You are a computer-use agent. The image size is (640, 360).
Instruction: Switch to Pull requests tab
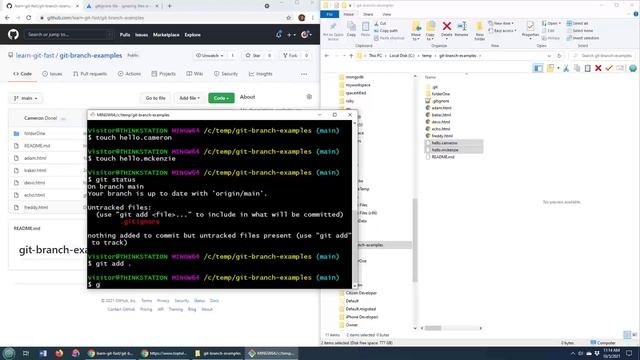[90, 74]
